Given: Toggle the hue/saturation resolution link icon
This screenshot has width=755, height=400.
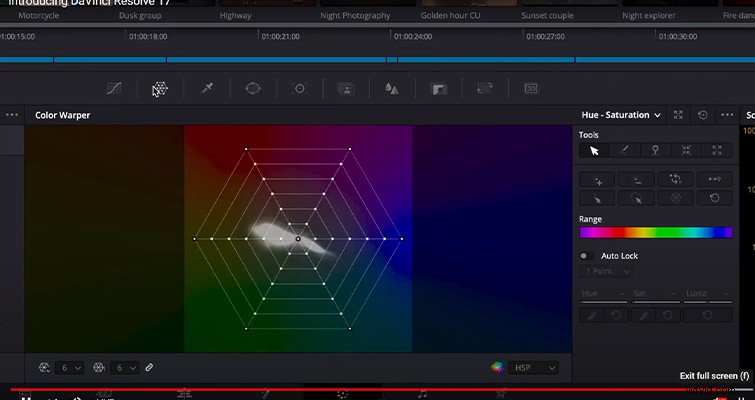Looking at the screenshot, I should (x=149, y=367).
